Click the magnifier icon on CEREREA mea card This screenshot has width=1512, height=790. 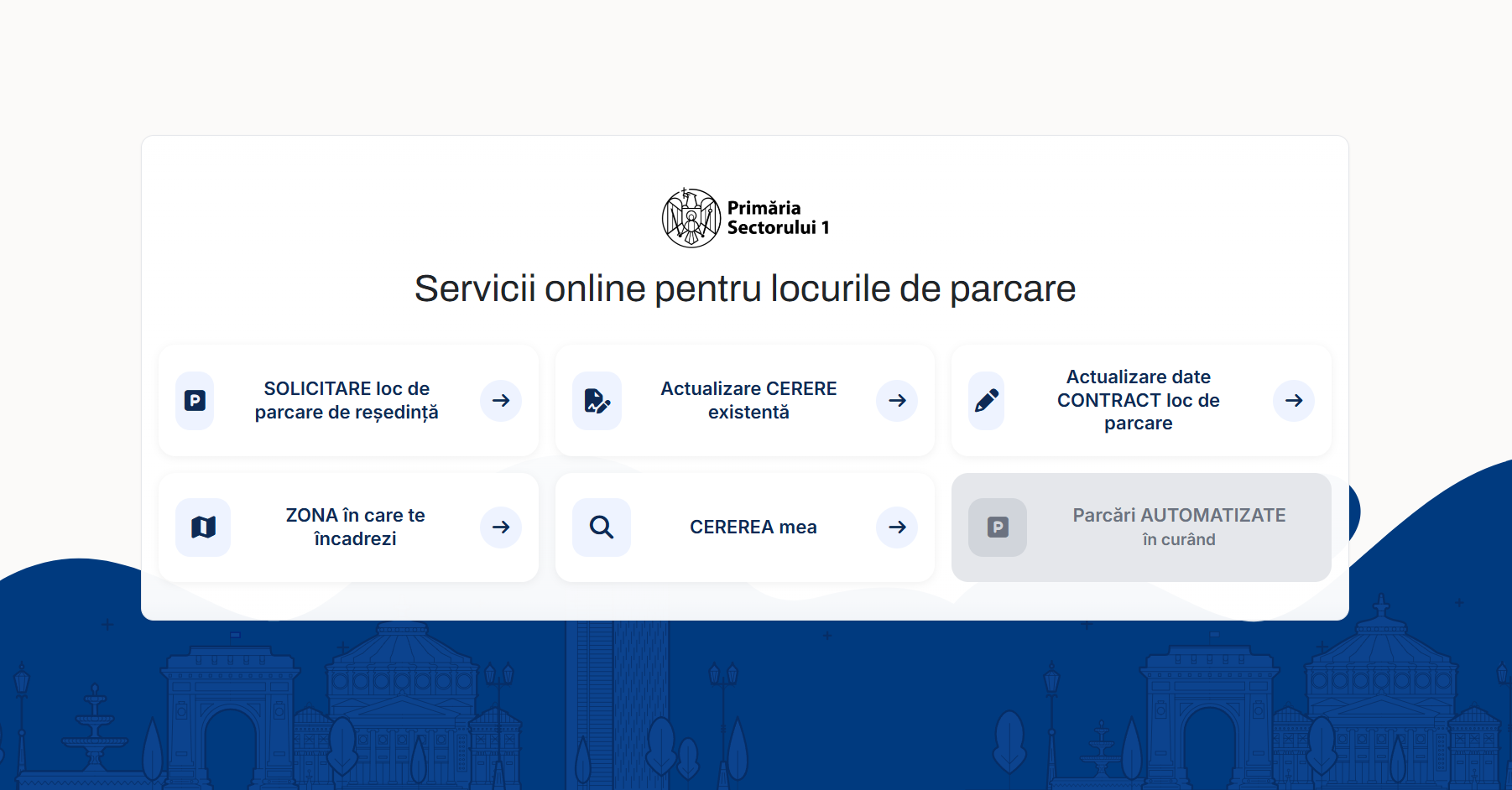[x=601, y=527]
